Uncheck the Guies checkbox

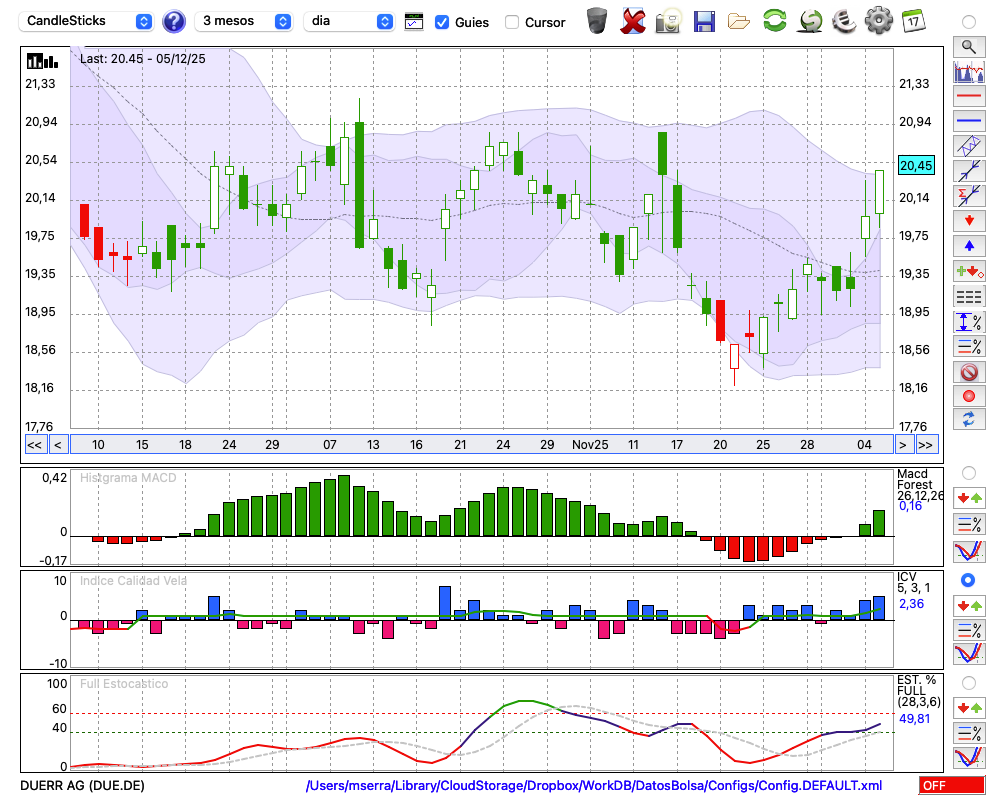click(x=442, y=22)
